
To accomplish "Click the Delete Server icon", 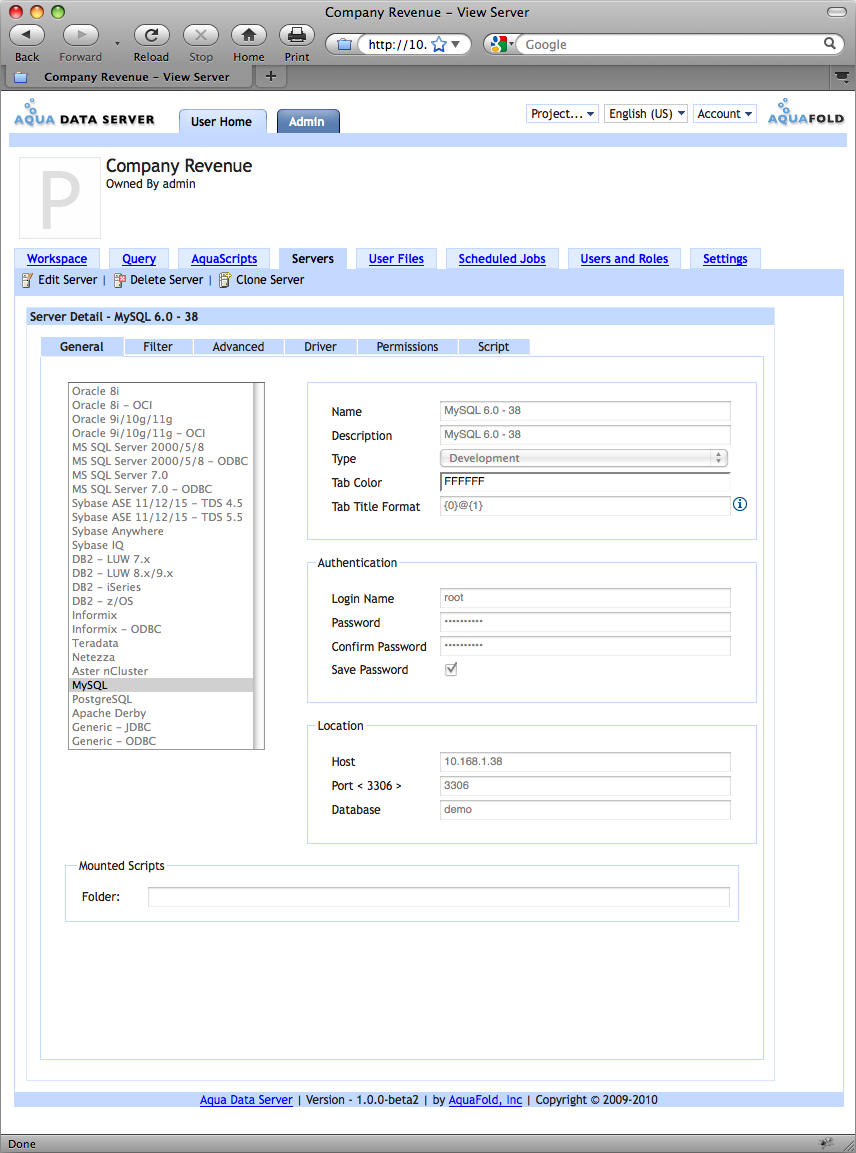I will [x=119, y=280].
